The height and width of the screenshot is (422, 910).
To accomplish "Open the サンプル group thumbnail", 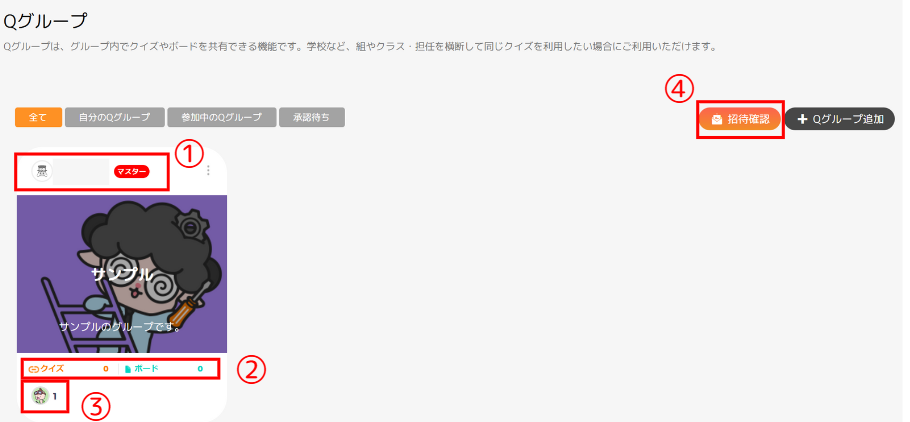I will click(122, 274).
